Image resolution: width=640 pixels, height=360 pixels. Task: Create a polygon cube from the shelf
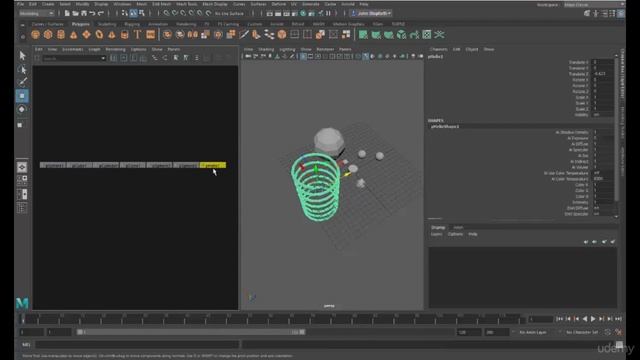click(x=48, y=35)
